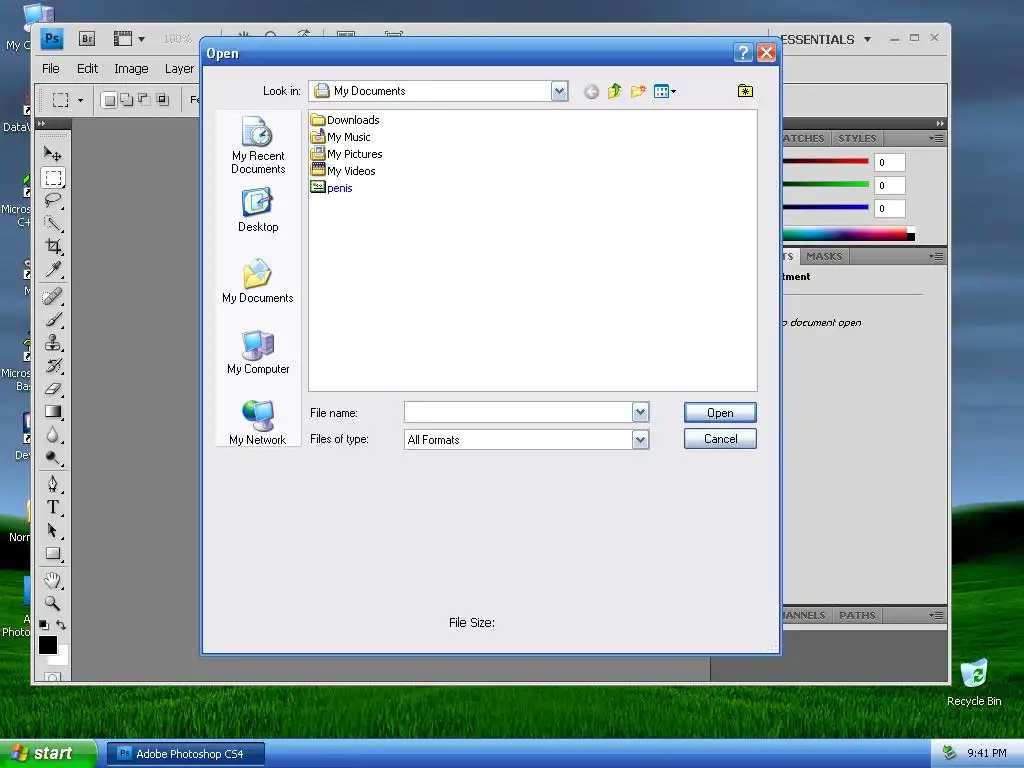Image resolution: width=1024 pixels, height=768 pixels.
Task: Open the Image menu
Action: [131, 69]
